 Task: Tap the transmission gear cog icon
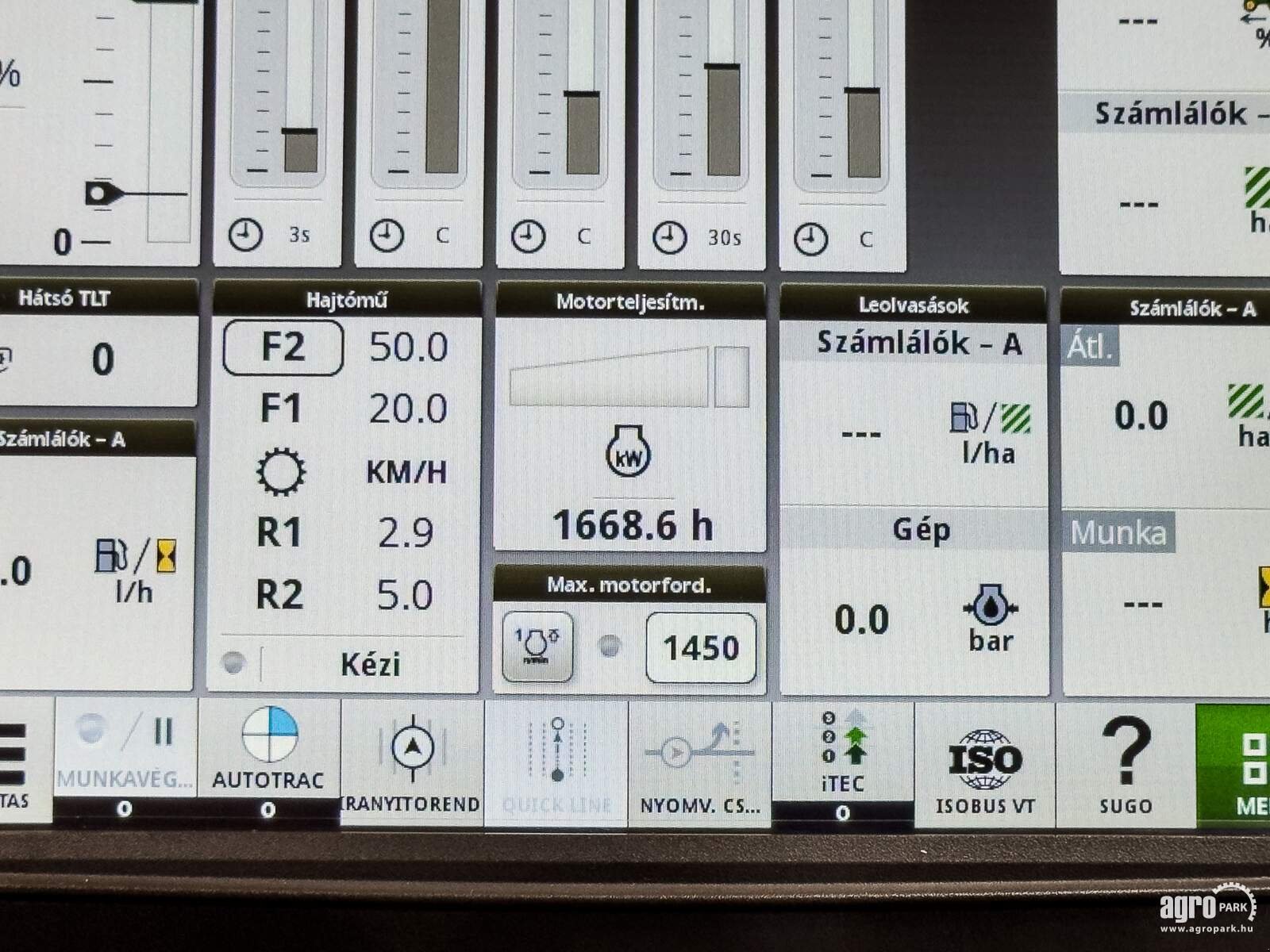pyautogui.click(x=281, y=471)
